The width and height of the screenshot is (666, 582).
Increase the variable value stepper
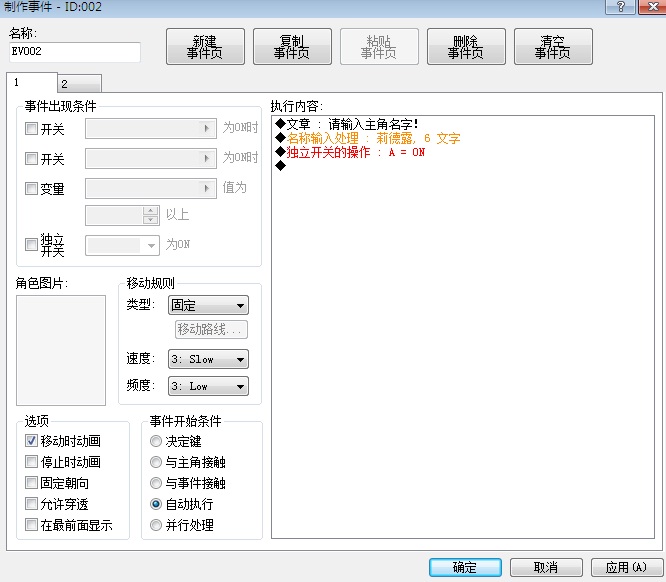tap(150, 211)
